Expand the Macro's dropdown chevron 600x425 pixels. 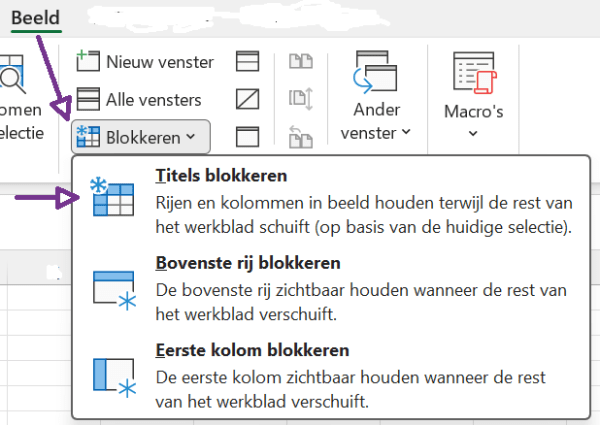coord(473,134)
